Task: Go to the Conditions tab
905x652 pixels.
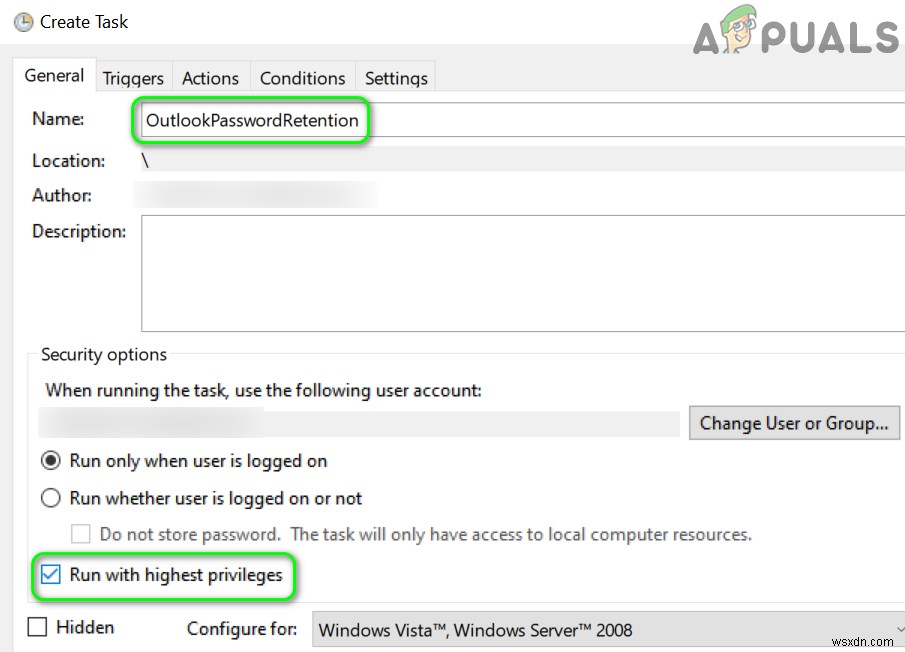Action: tap(302, 78)
